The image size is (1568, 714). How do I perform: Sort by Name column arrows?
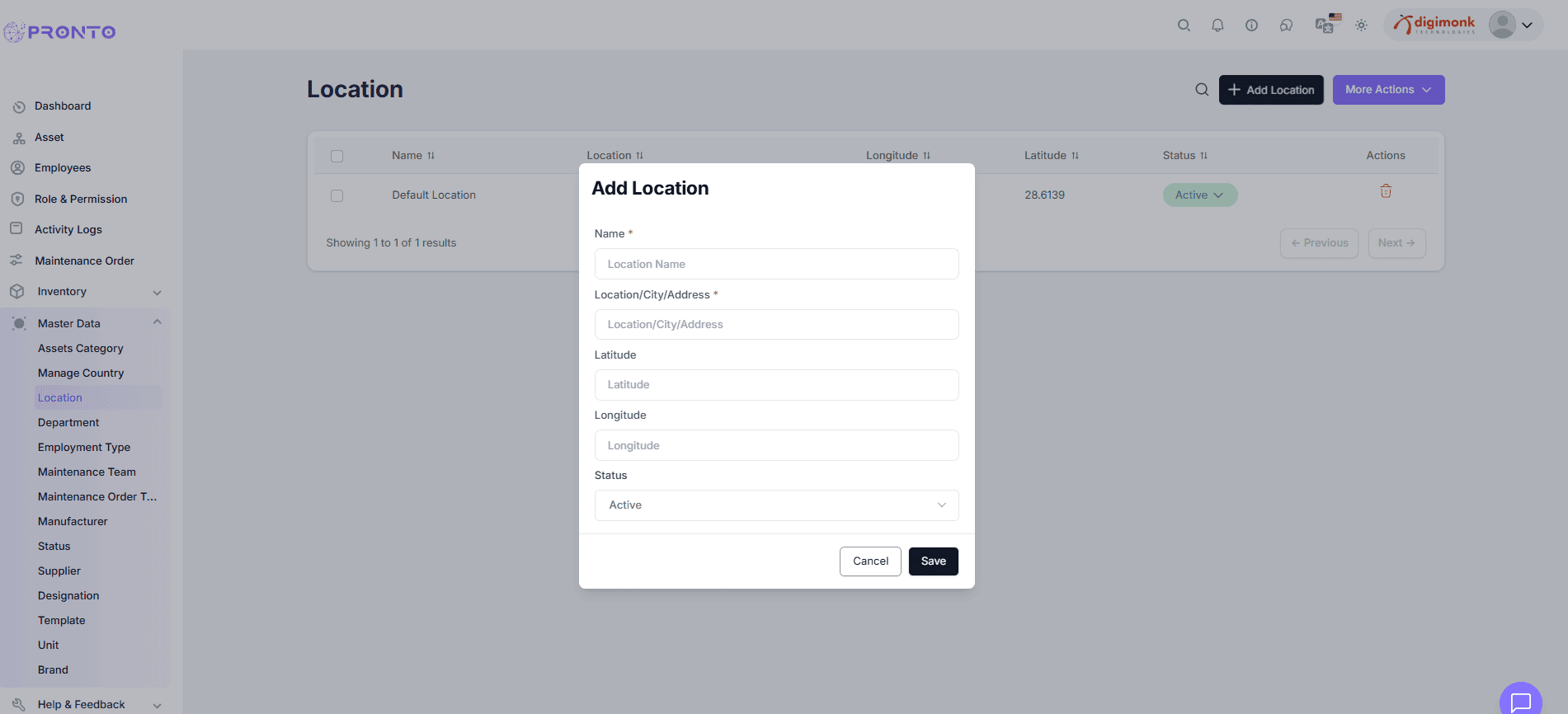pos(431,156)
